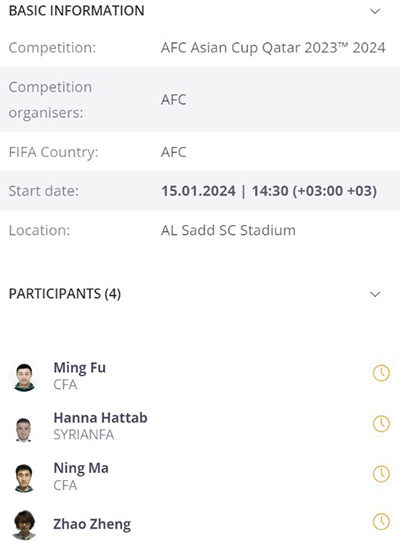Viewport: 400px width, 544px height.
Task: Click the start date 15.01.2024 value
Action: point(198,191)
